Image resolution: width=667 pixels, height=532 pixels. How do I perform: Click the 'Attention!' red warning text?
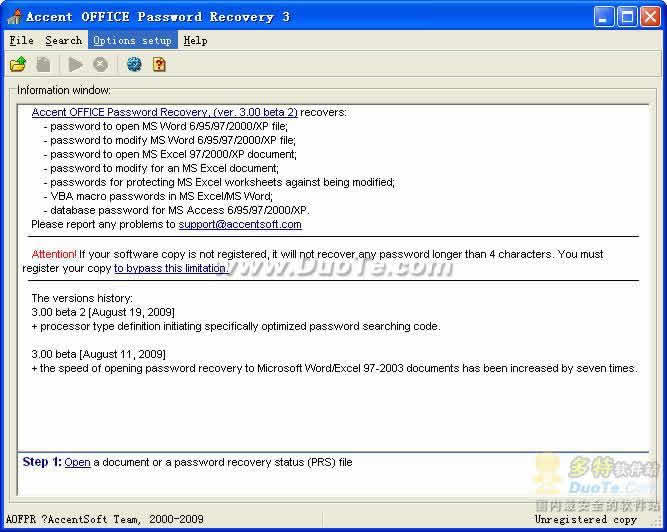point(54,254)
